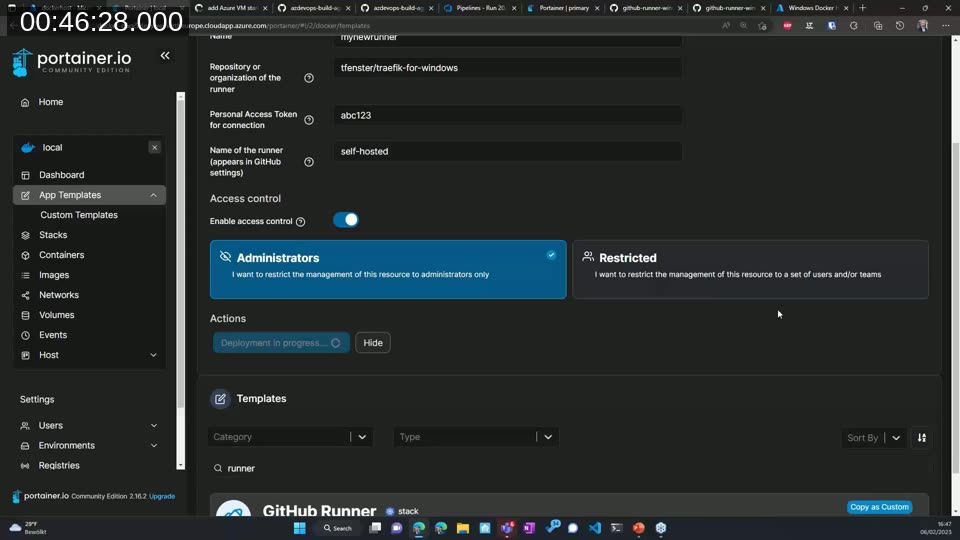The image size is (960, 540).
Task: Collapse the Portainer sidebar with double-chevron icon
Action: pyautogui.click(x=165, y=56)
